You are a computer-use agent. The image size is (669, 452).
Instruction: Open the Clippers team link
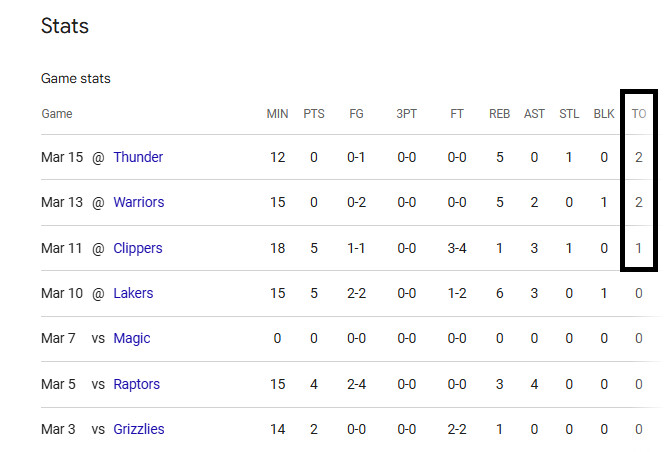click(x=138, y=248)
